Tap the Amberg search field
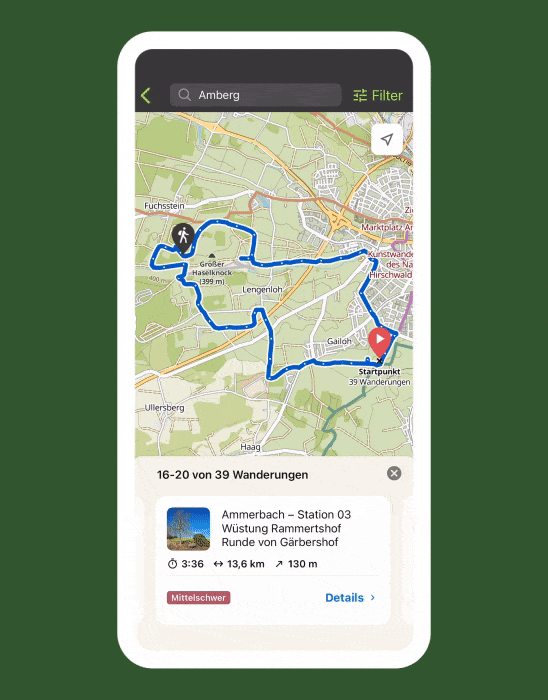The height and width of the screenshot is (700, 548). [x=255, y=95]
